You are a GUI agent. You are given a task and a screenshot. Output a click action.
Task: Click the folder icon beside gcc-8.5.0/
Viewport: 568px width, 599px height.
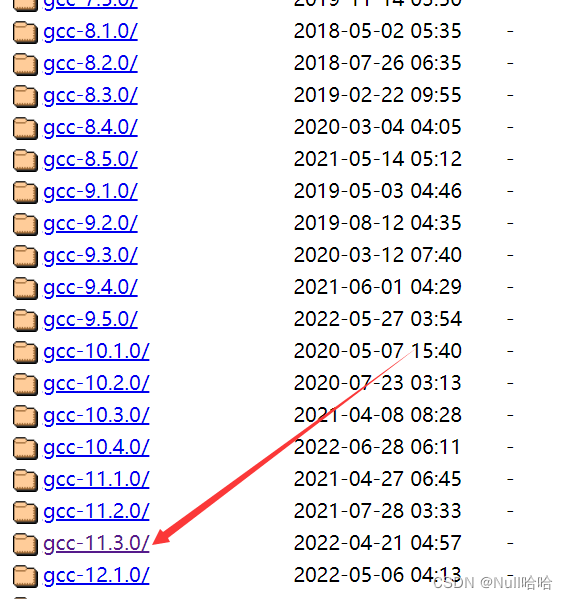25,161
